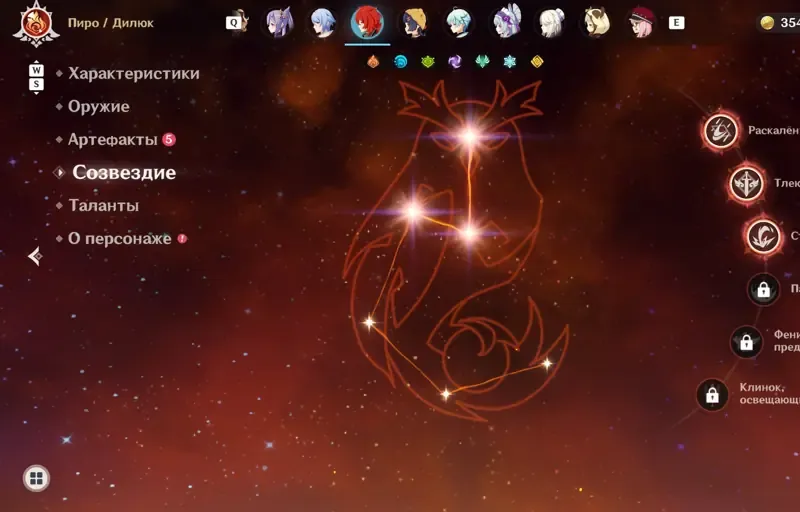Select the Electro element filter icon
This screenshot has height=512, width=800.
[x=455, y=62]
